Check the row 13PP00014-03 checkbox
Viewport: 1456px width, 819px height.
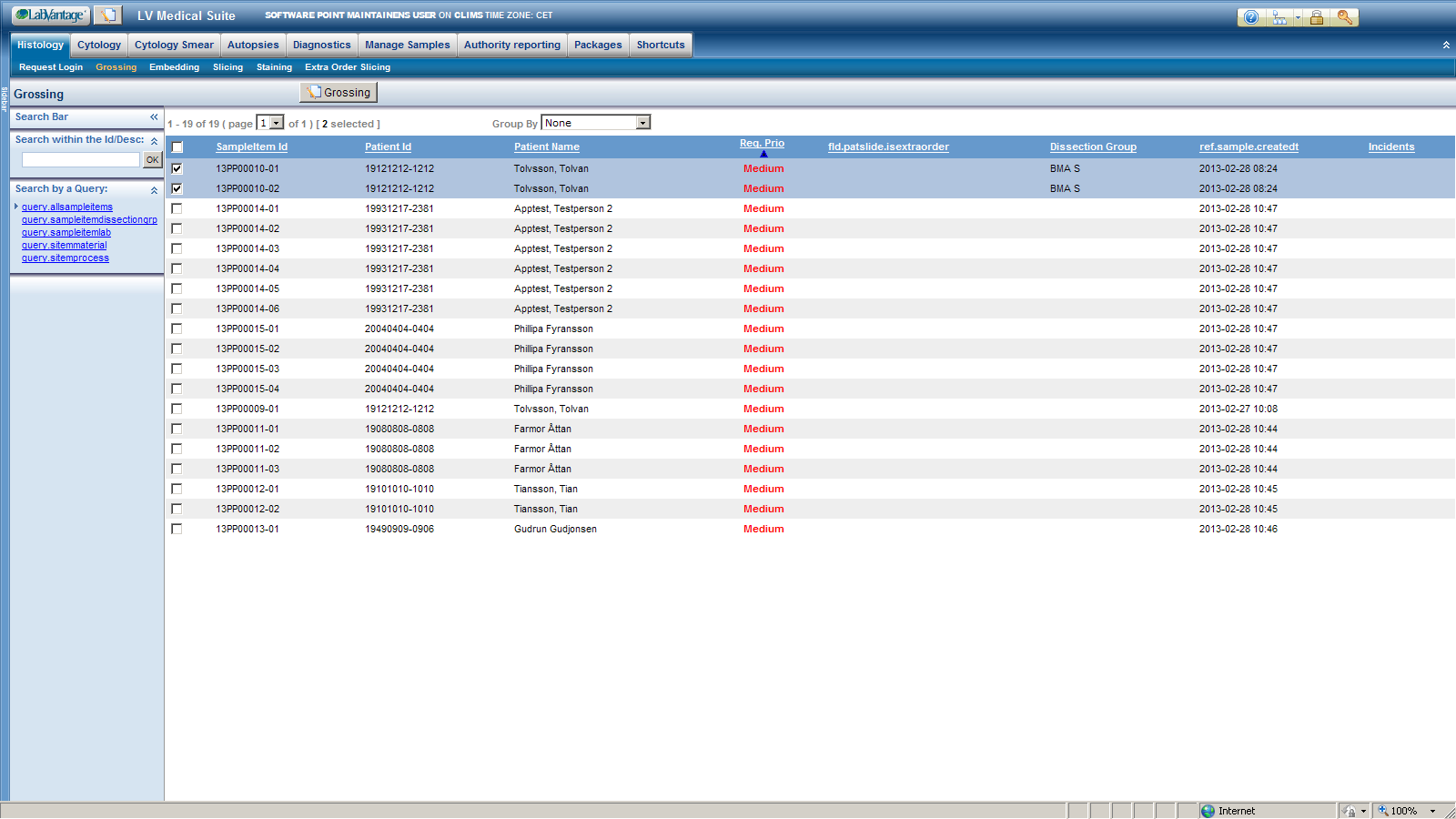point(177,248)
